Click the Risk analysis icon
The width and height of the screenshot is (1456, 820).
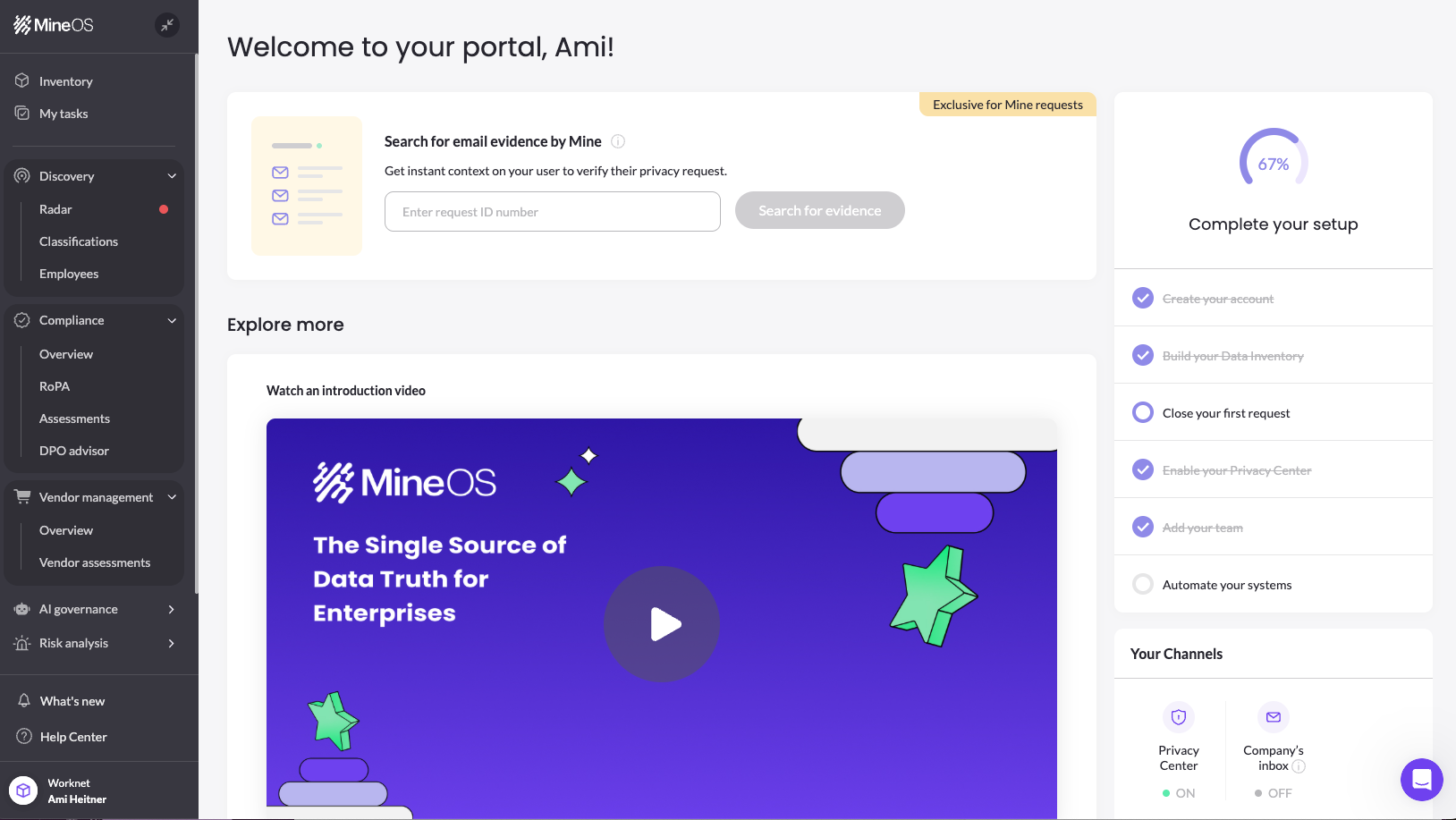(x=22, y=643)
